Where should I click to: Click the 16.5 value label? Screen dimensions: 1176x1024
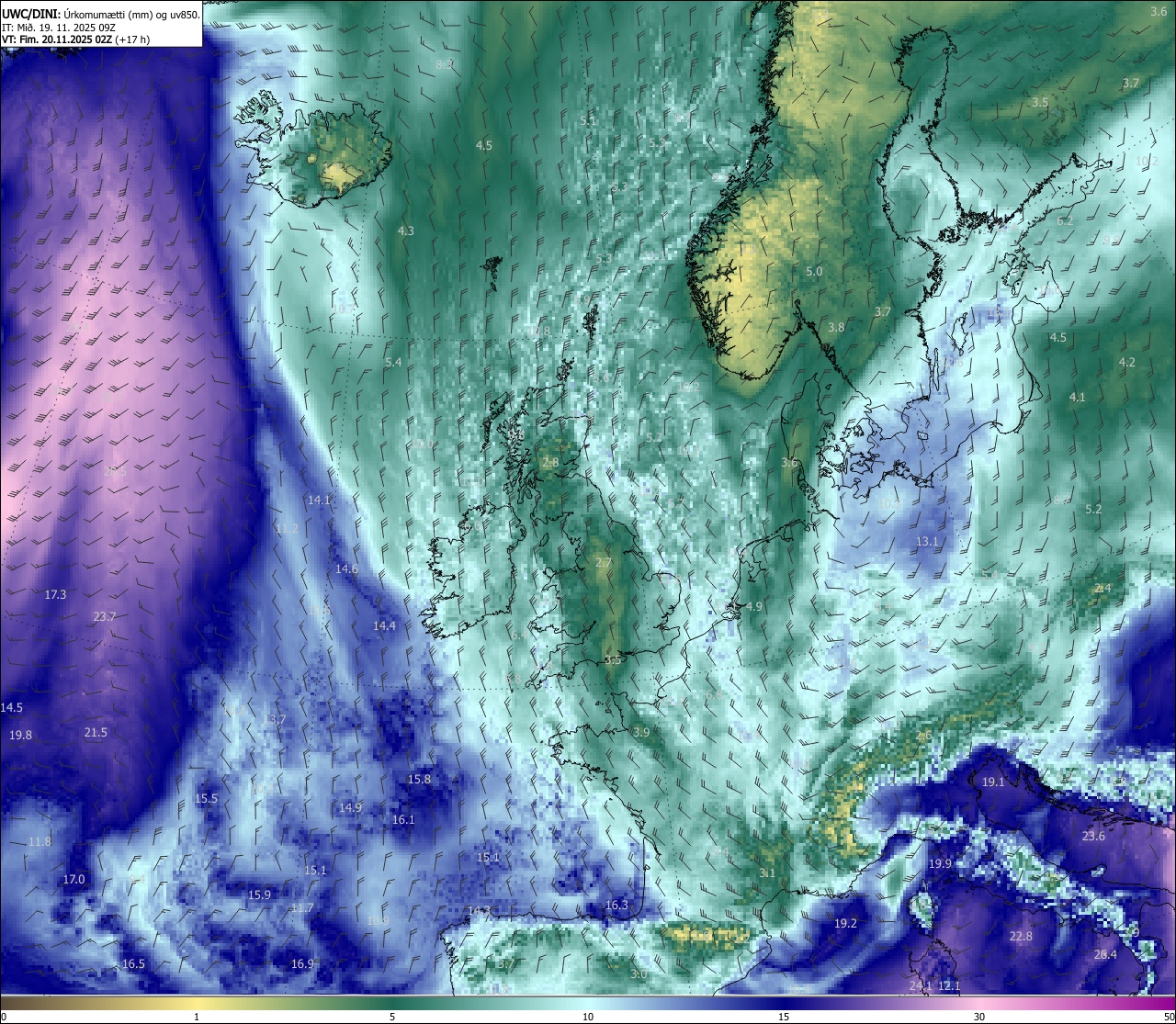133,963
